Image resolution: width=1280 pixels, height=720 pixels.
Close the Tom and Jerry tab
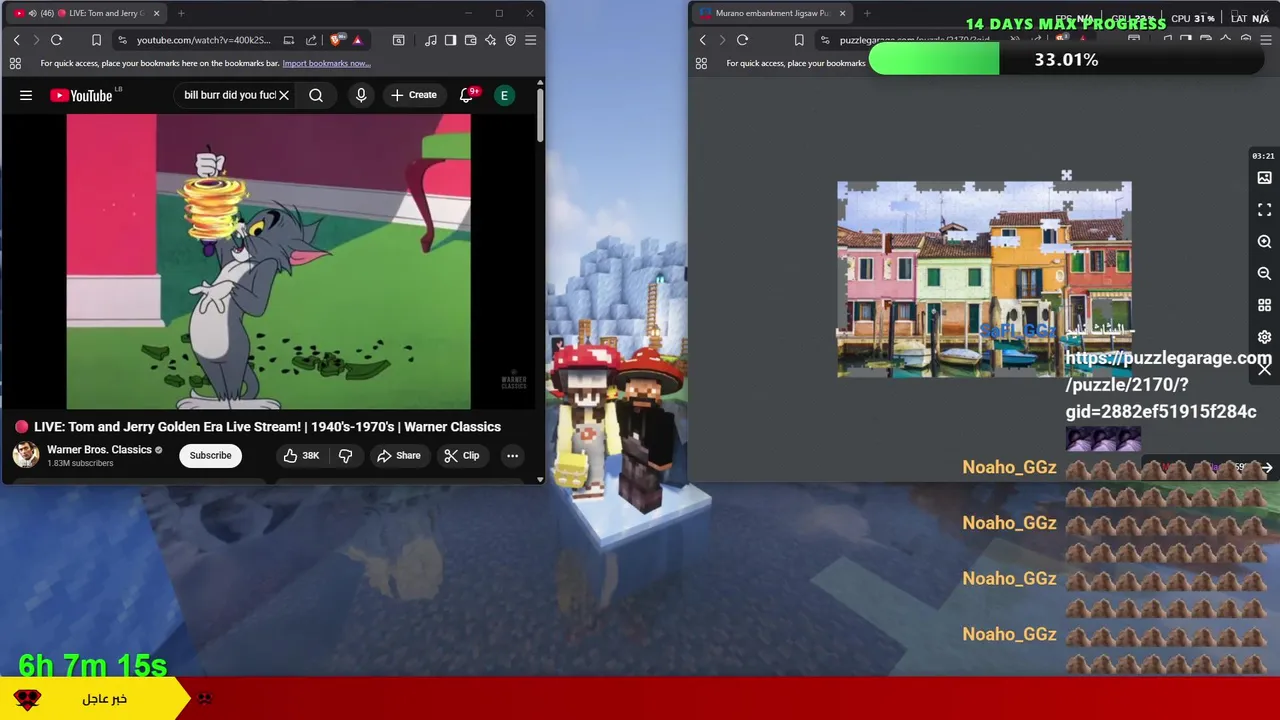(x=155, y=13)
